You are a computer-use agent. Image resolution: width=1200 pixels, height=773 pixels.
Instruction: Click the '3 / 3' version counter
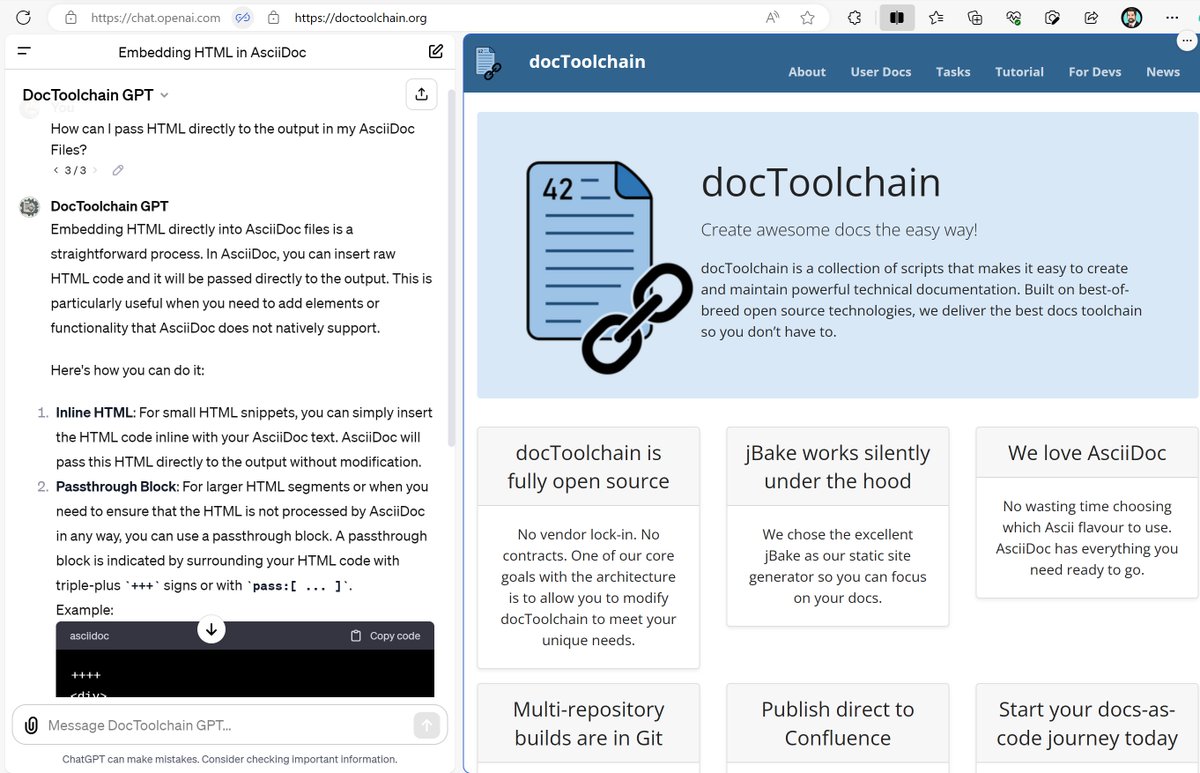(76, 171)
